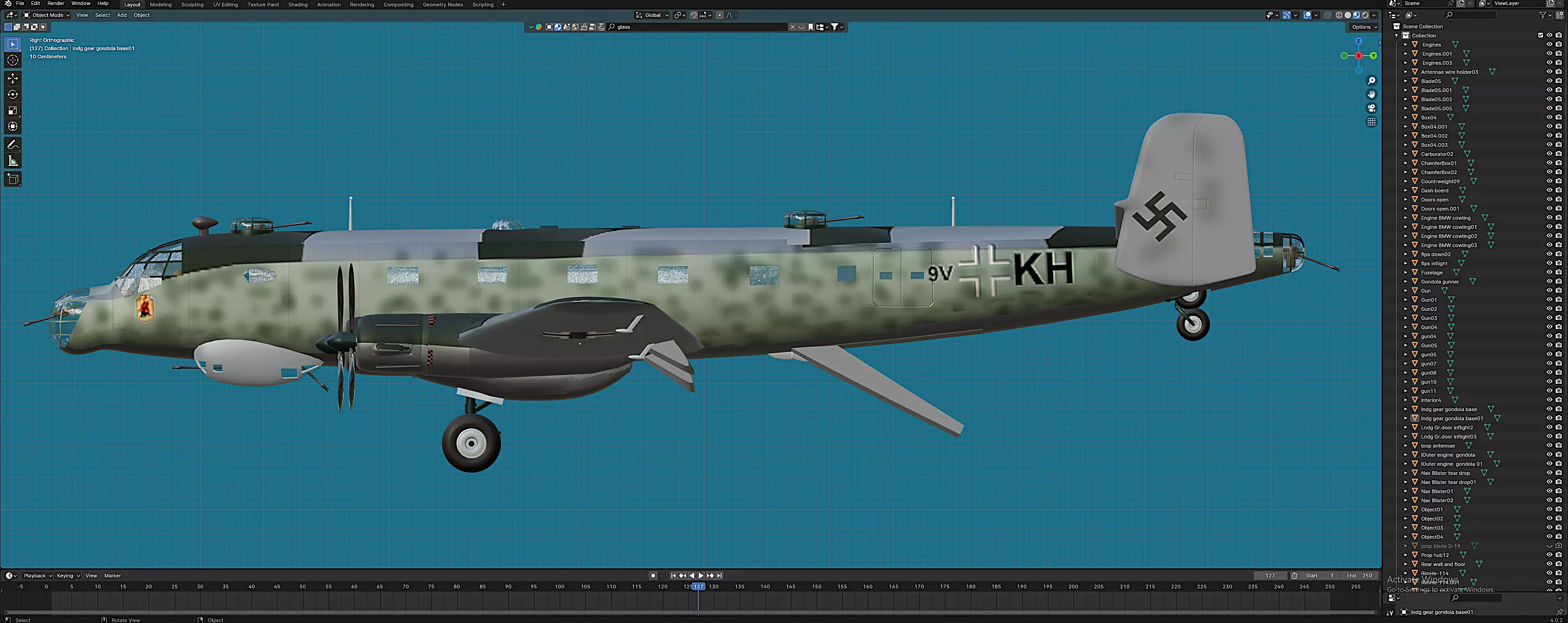Image resolution: width=1568 pixels, height=623 pixels.
Task: Play animation forward
Action: (701, 576)
